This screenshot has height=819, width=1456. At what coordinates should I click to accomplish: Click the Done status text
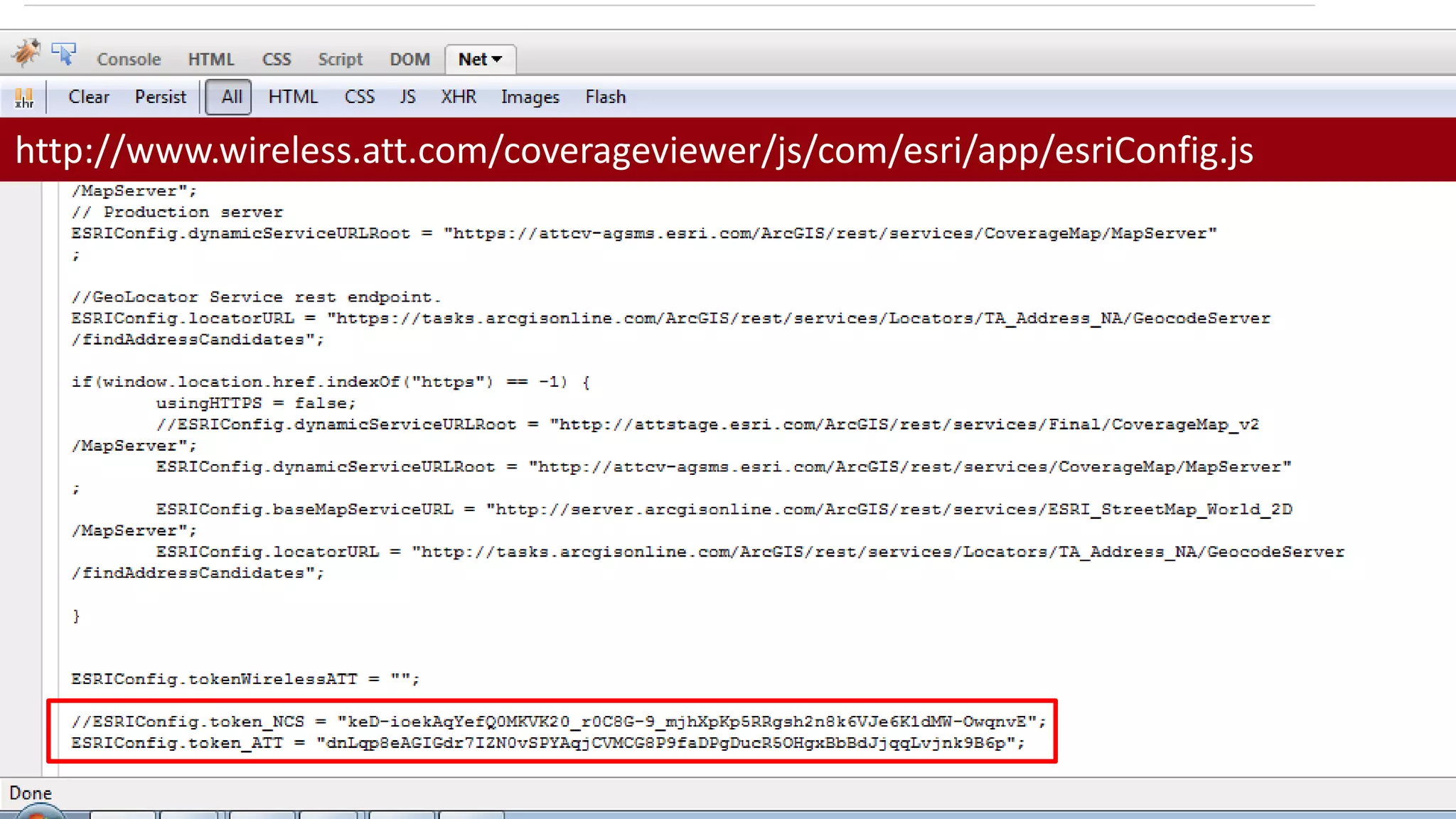tap(31, 793)
